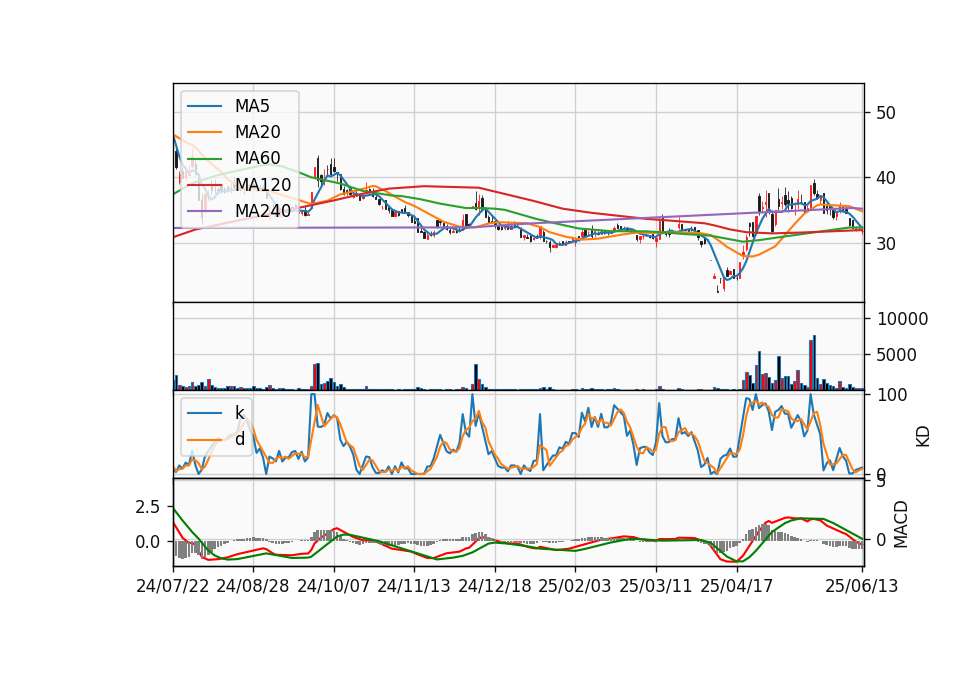Viewport: 960px width, 690px height.
Task: Click the green MA60 legend line sample
Action: 204,159
